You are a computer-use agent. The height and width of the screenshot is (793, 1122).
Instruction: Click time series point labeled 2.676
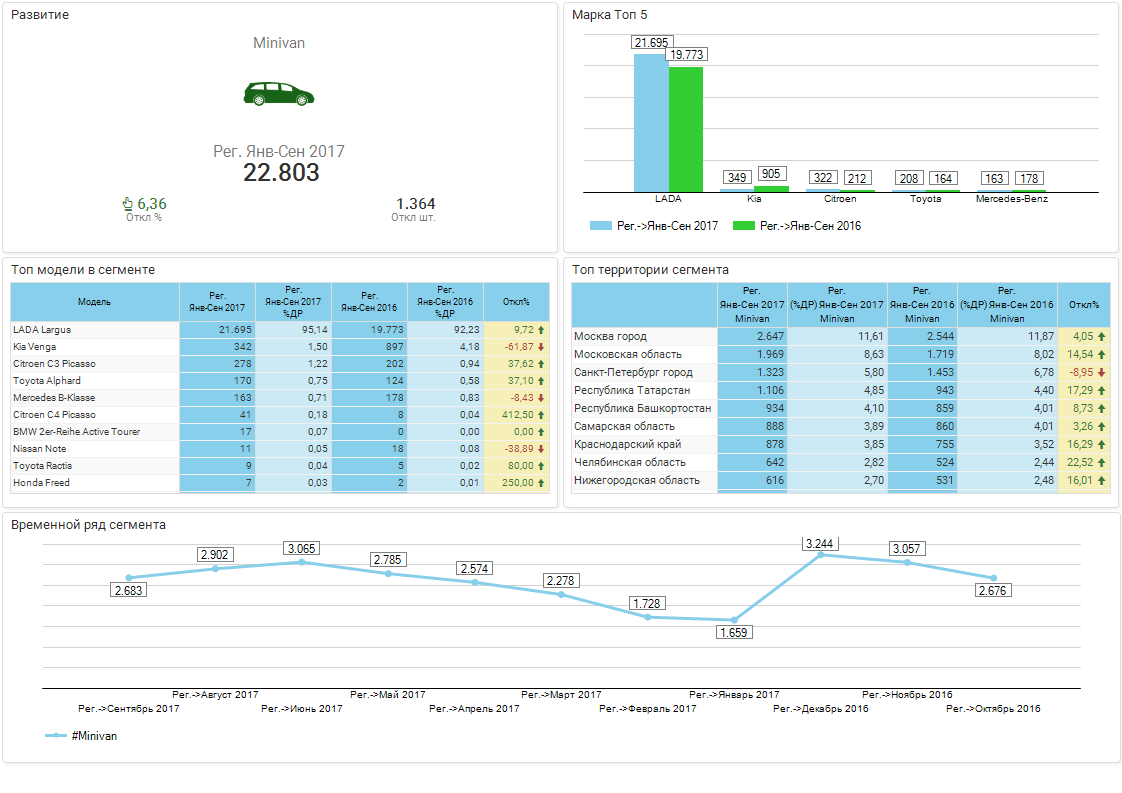994,578
